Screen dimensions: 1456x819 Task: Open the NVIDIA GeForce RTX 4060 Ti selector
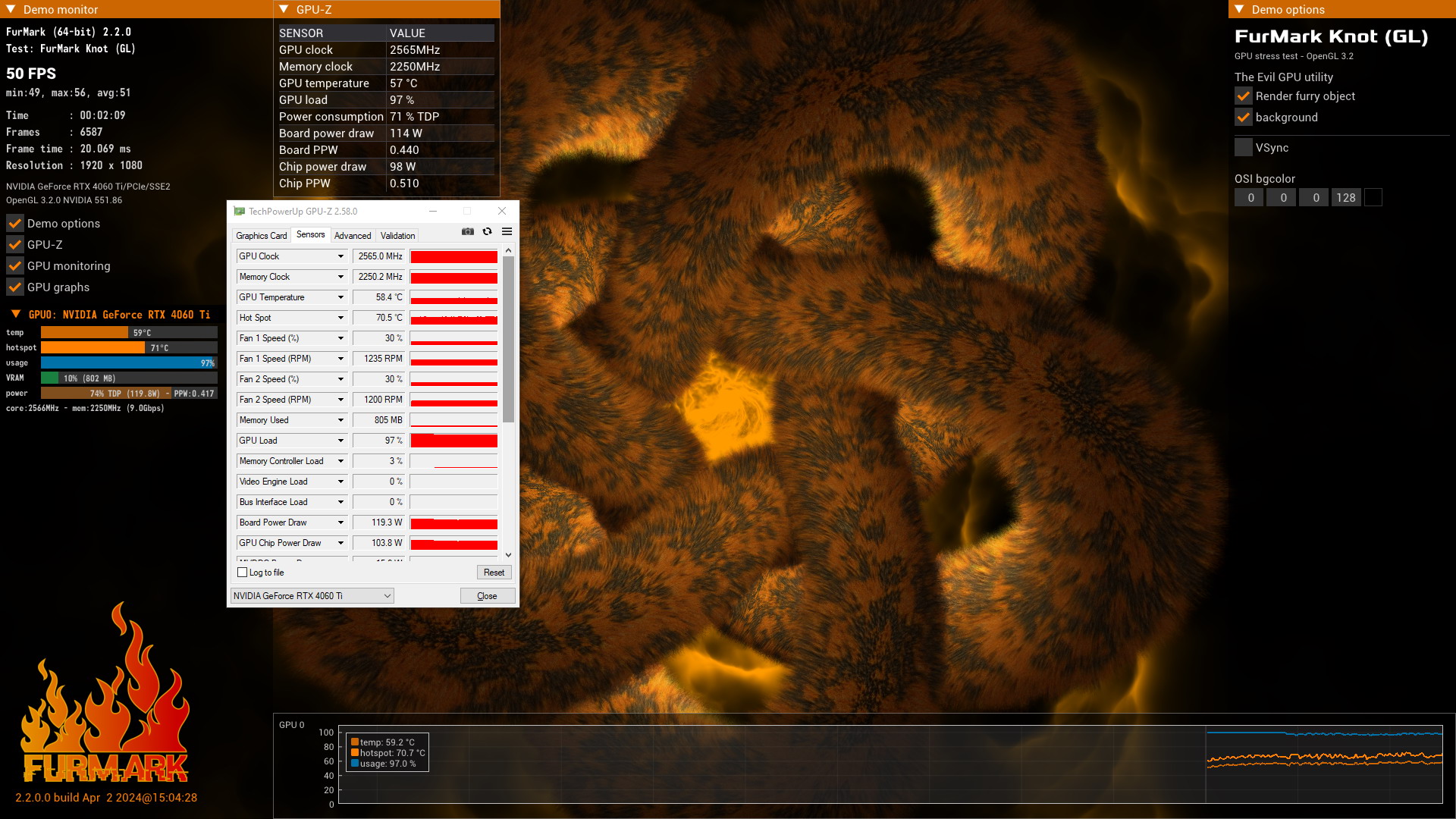point(312,596)
